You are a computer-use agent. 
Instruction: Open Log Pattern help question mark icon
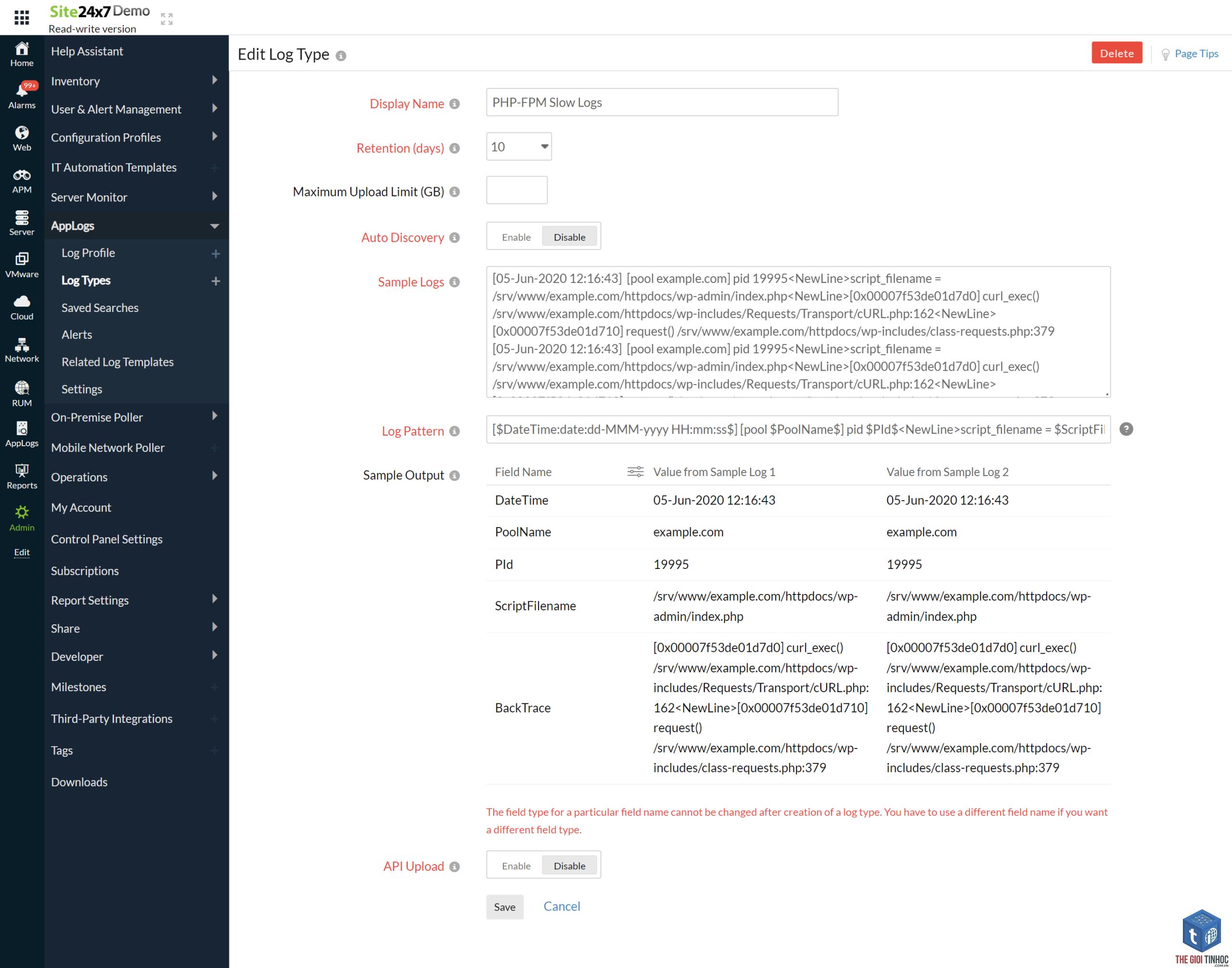1127,429
